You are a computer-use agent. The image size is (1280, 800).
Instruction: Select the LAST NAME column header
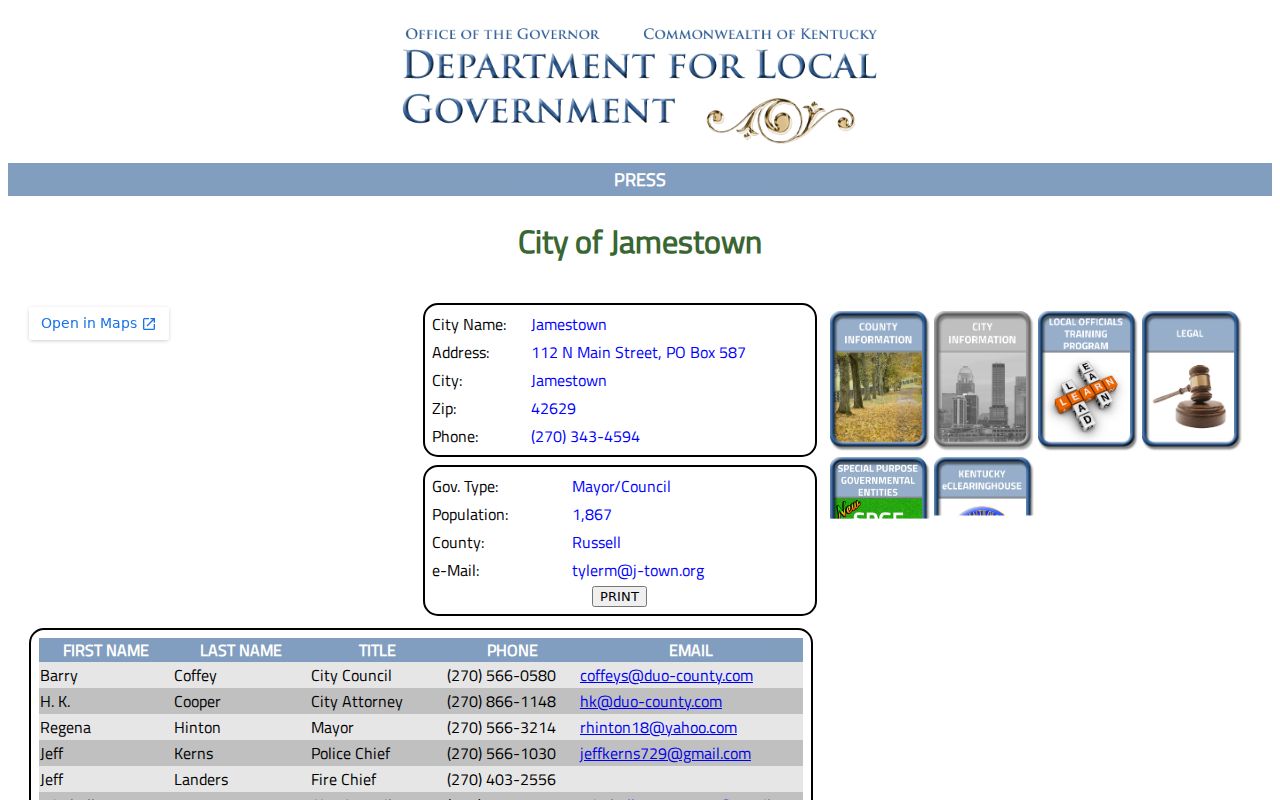[241, 650]
